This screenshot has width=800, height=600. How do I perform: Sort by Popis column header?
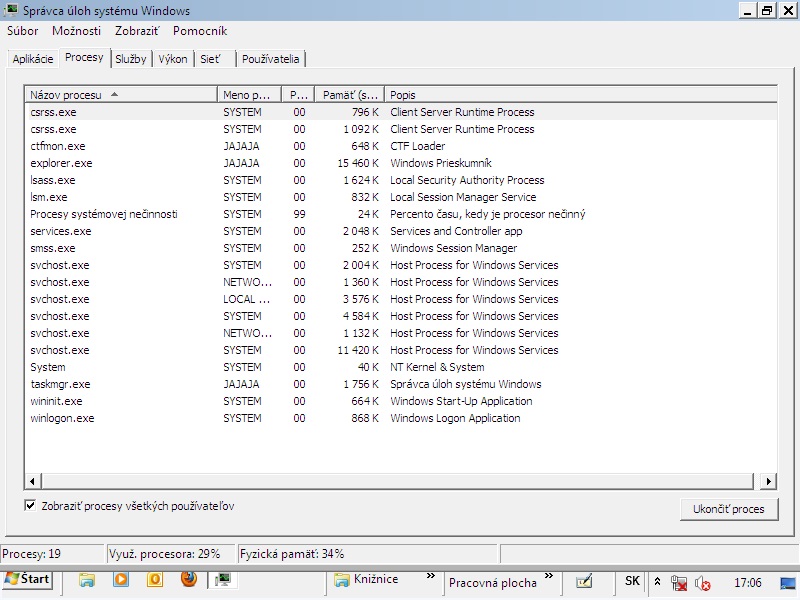click(x=581, y=94)
